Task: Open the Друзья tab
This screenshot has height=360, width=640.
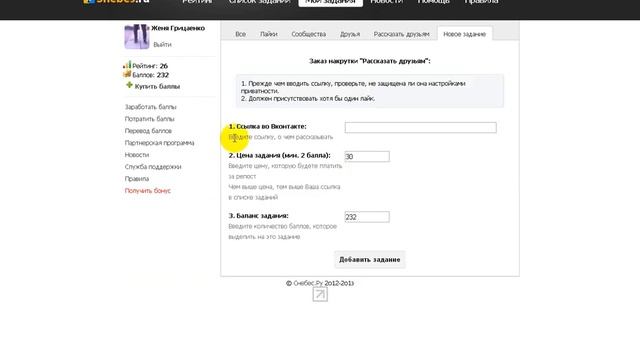Action: 350,34
